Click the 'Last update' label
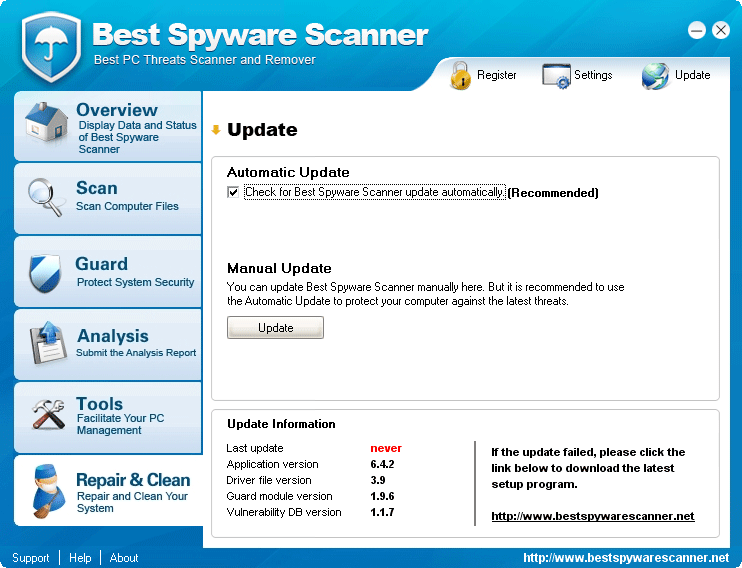 pyautogui.click(x=255, y=448)
